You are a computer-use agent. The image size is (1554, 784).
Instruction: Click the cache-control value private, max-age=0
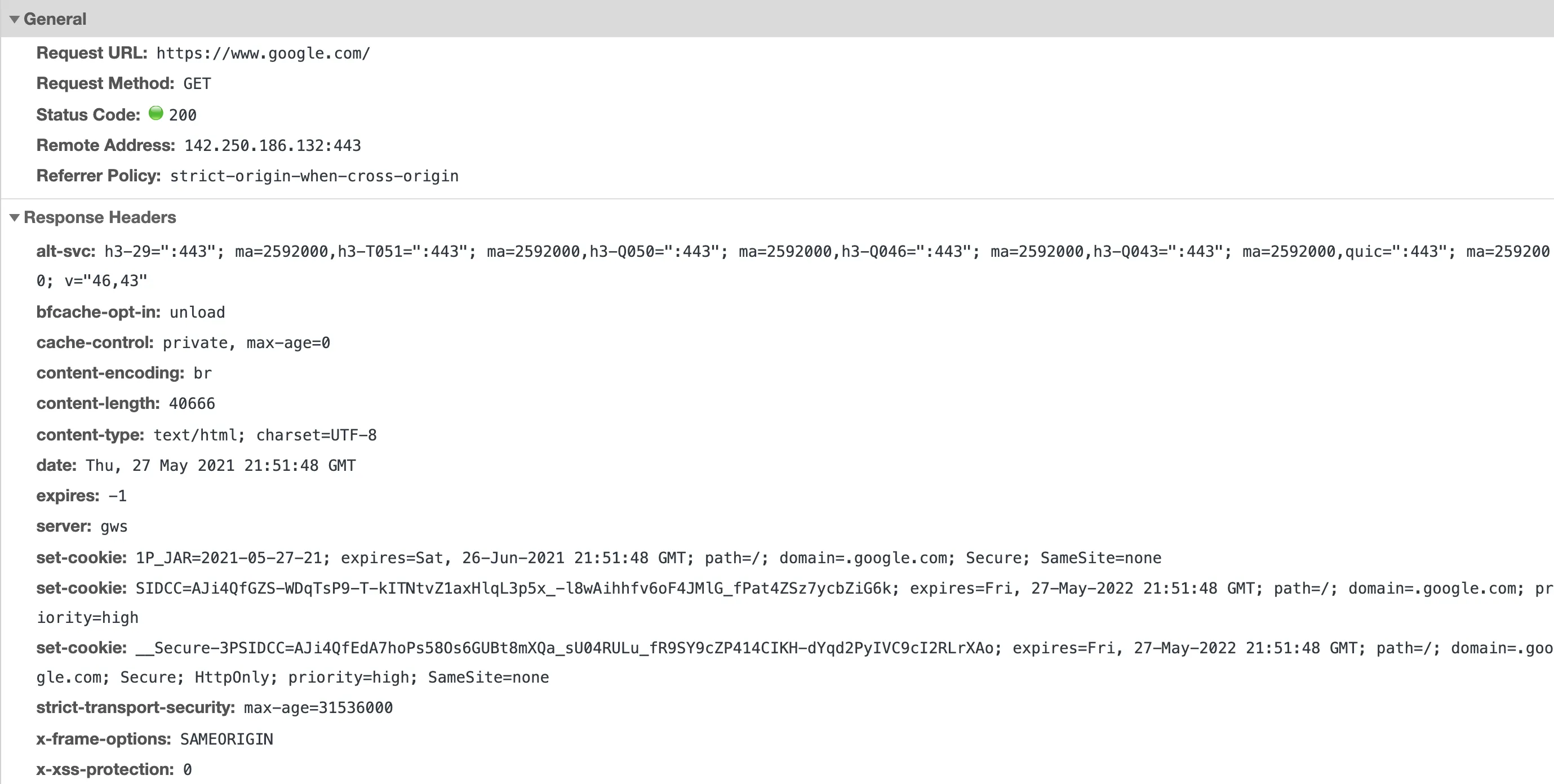pos(246,343)
